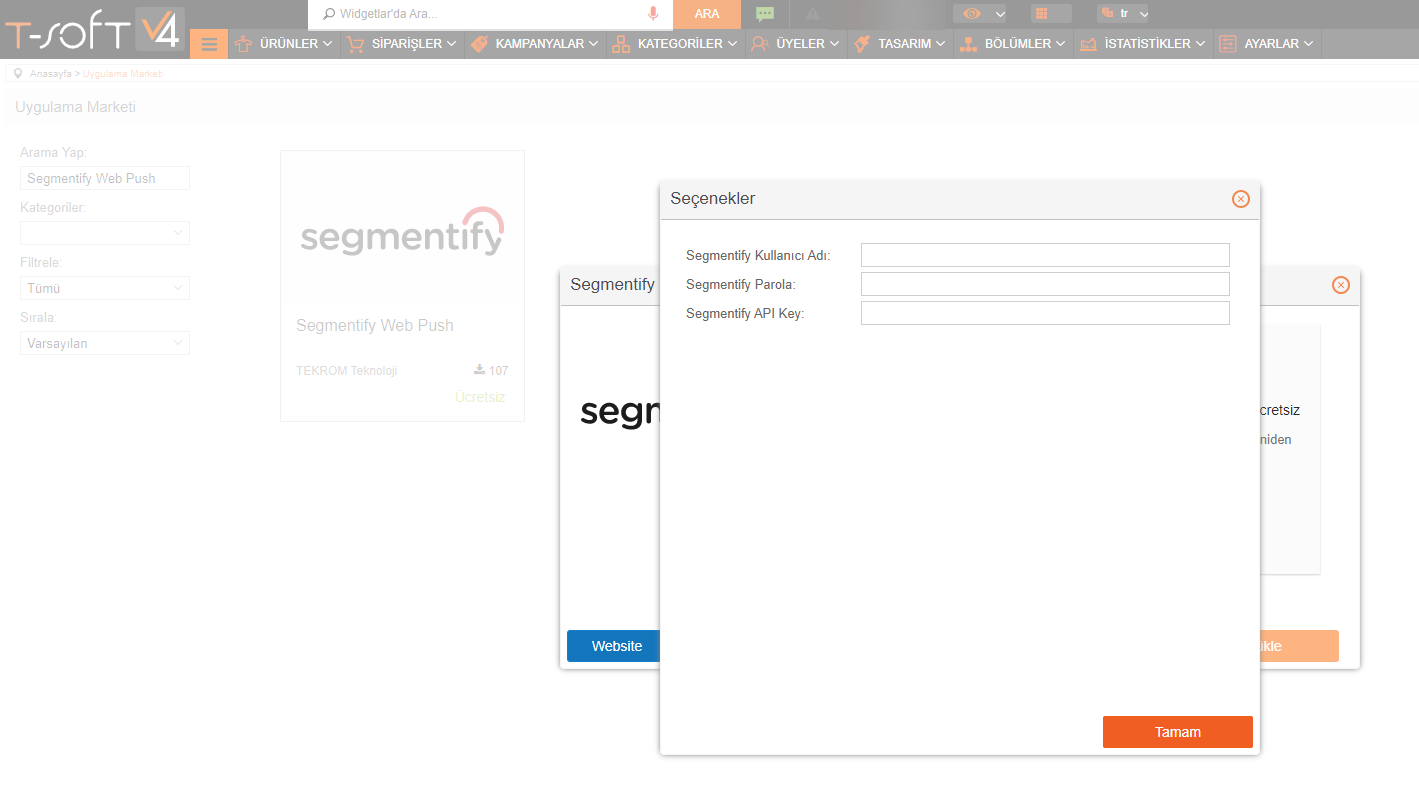
Task: Open the KATEGORİLER menu
Action: pos(676,44)
